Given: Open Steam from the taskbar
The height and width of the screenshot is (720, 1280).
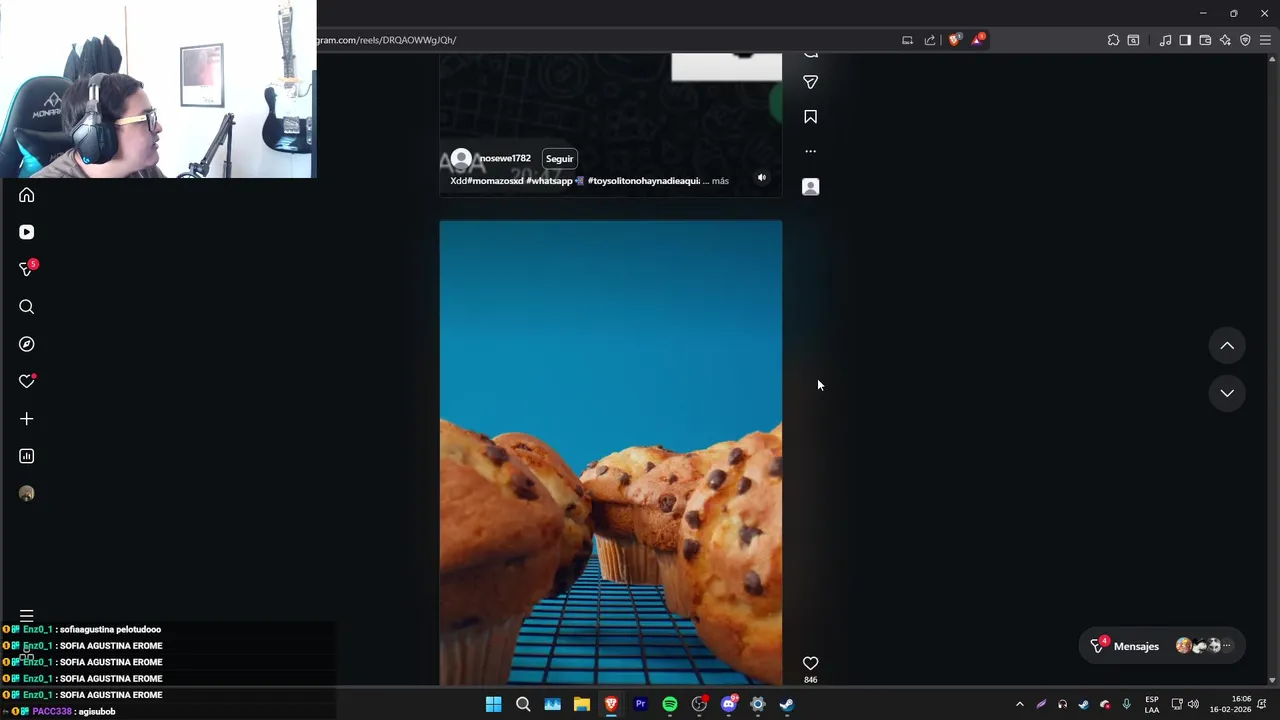Looking at the screenshot, I should [x=787, y=704].
